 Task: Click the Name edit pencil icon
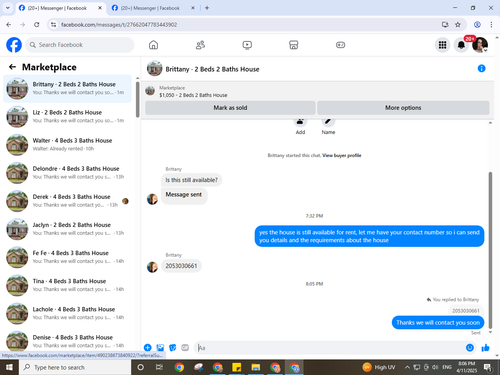point(328,122)
